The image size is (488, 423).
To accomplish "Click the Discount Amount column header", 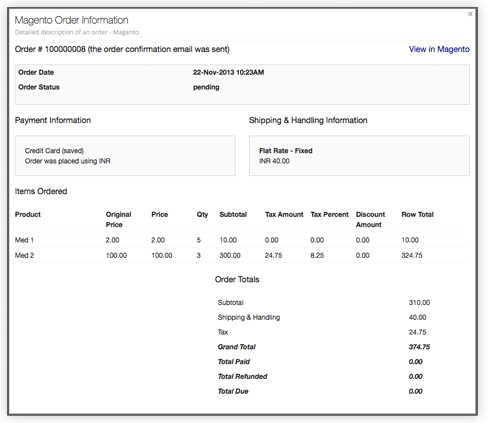I will 370,219.
